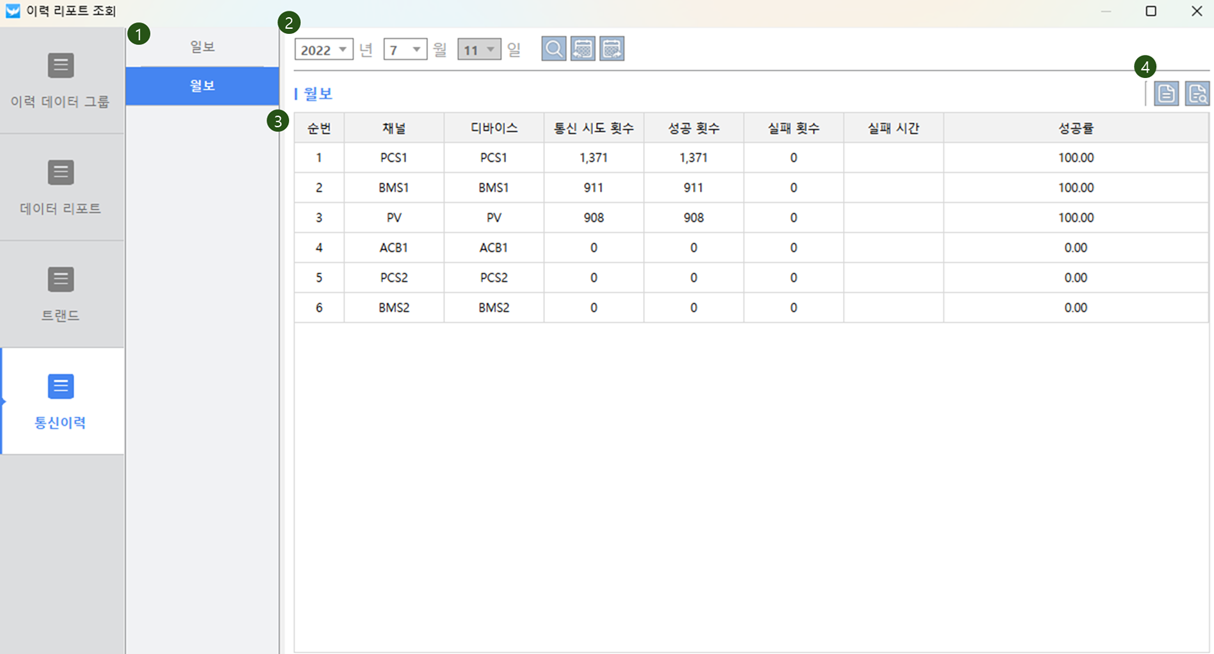Screen dimensions: 1214x654
Task: Open the 데이터 리포트 sidebar section
Action: point(61,187)
